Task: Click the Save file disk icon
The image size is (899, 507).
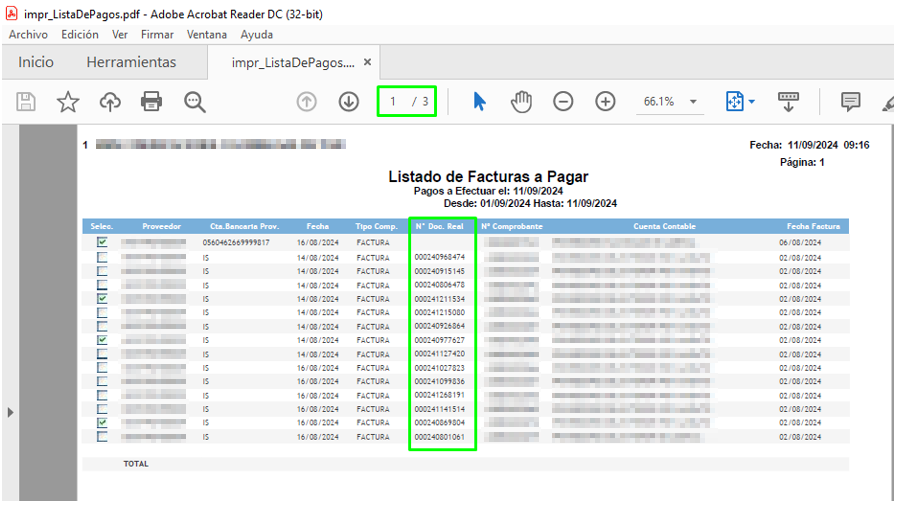Action: pyautogui.click(x=26, y=102)
